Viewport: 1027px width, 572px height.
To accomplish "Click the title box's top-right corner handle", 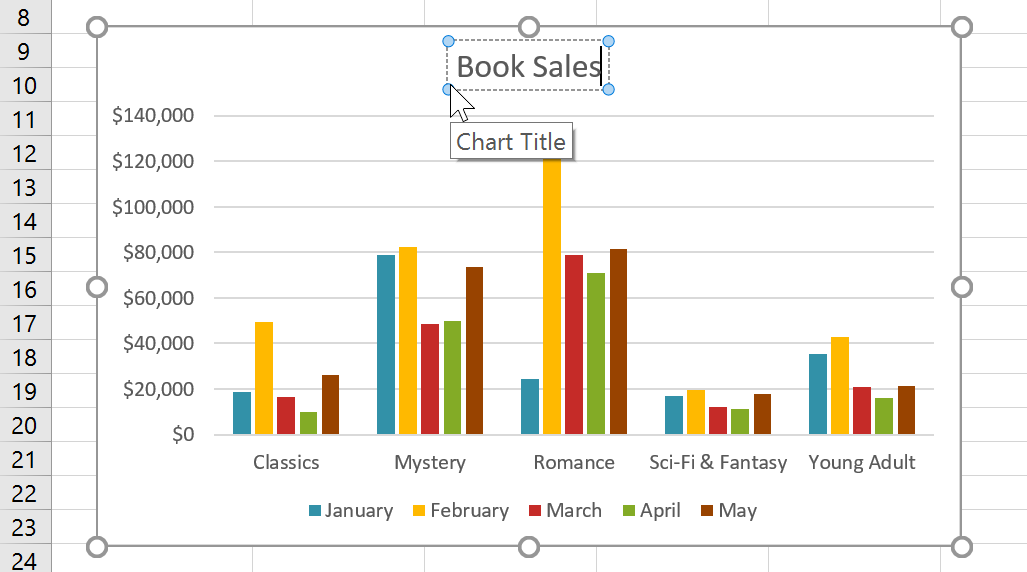I will pyautogui.click(x=608, y=42).
